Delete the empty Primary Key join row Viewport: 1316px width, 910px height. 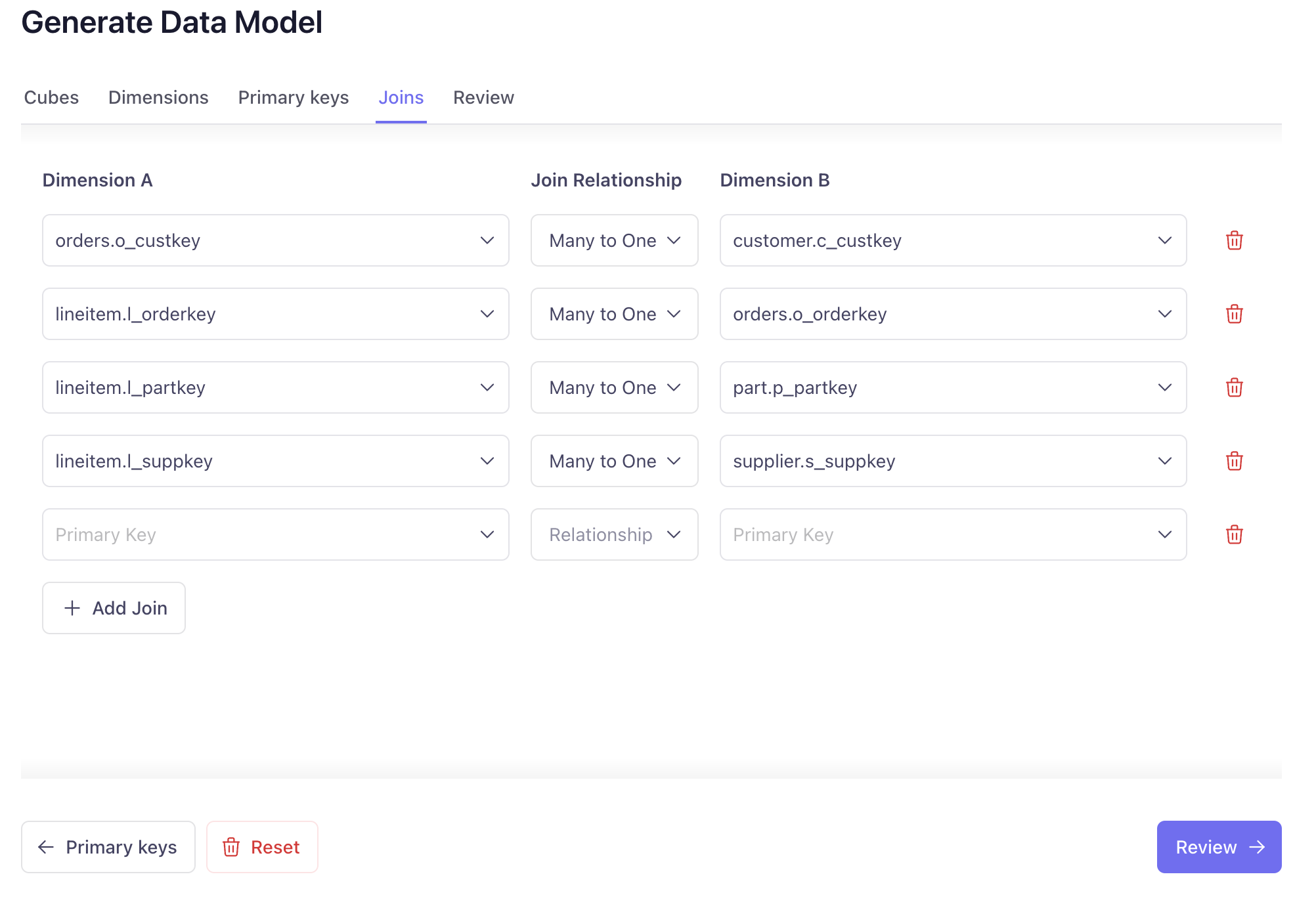tap(1234, 534)
